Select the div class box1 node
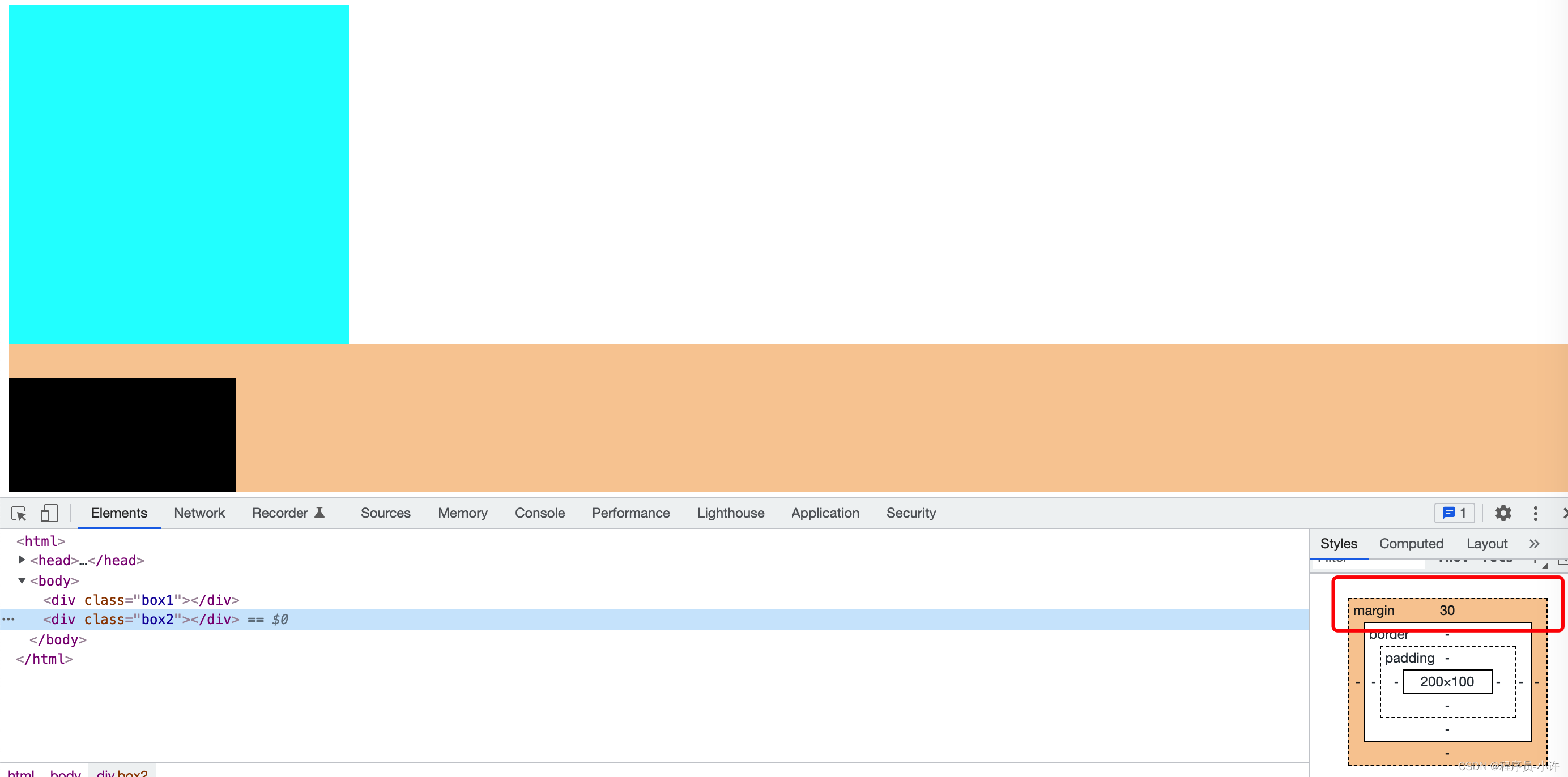The width and height of the screenshot is (1568, 777). coord(140,600)
